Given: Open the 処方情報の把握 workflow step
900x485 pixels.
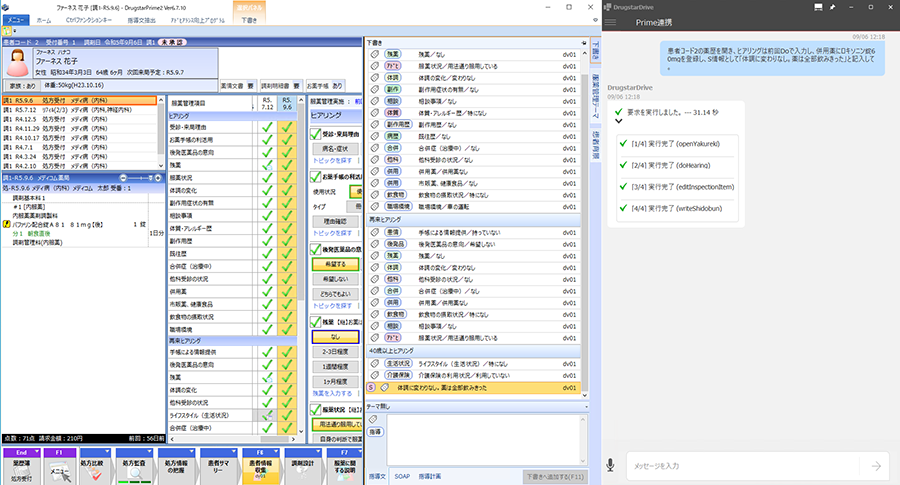Looking at the screenshot, I should pyautogui.click(x=176, y=467).
